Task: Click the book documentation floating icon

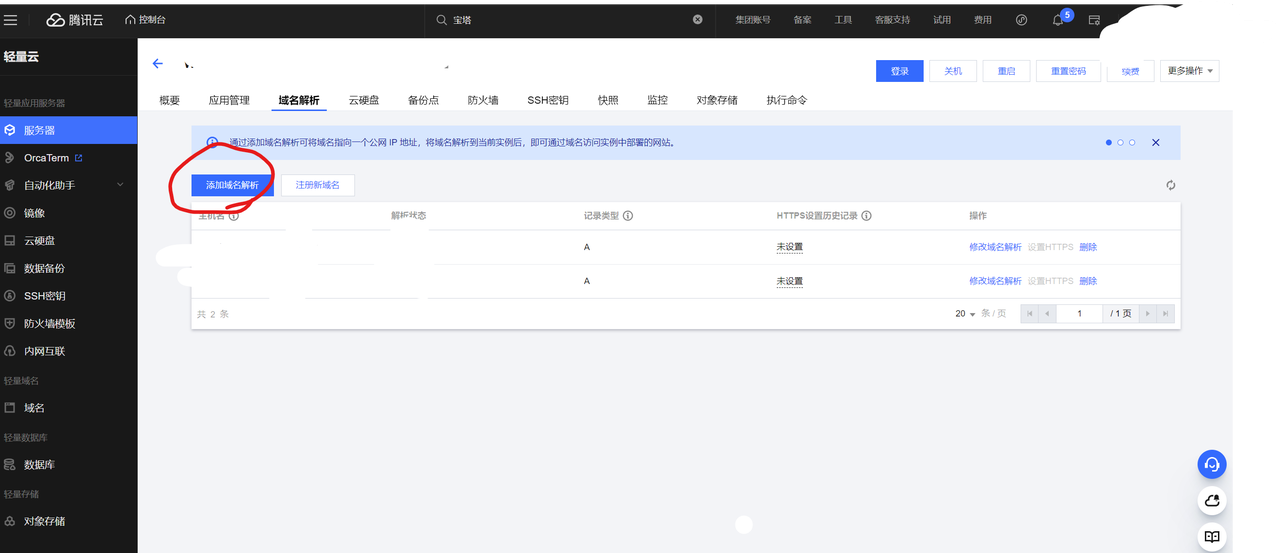Action: click(1212, 536)
